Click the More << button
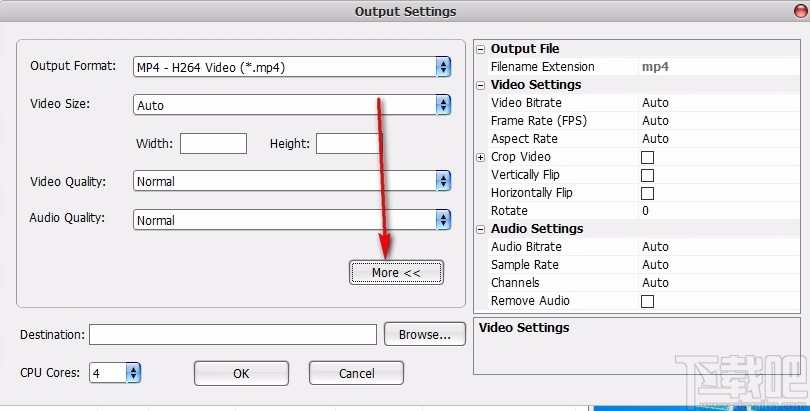The image size is (810, 411). 396,273
